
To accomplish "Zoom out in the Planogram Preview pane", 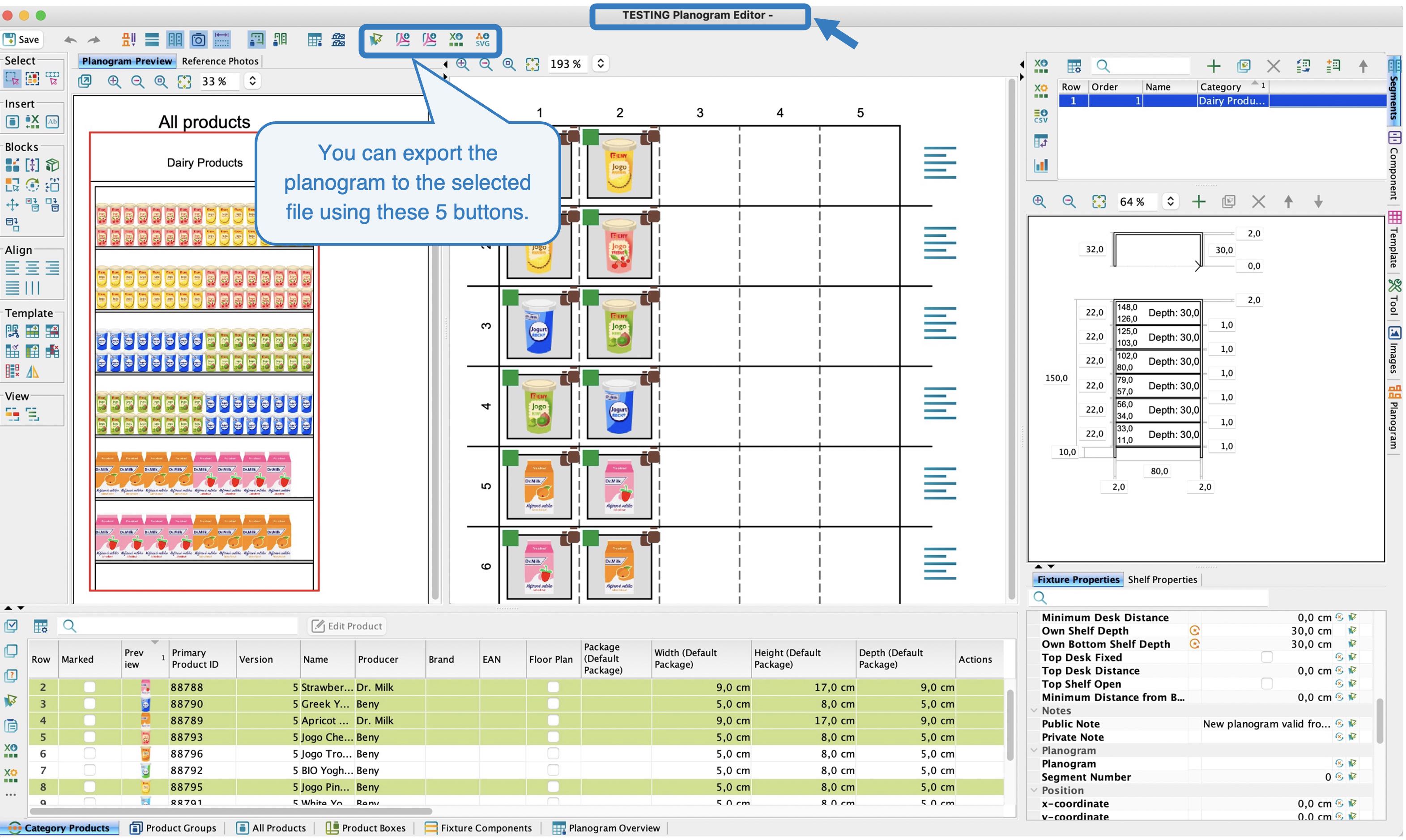I will (x=137, y=81).
